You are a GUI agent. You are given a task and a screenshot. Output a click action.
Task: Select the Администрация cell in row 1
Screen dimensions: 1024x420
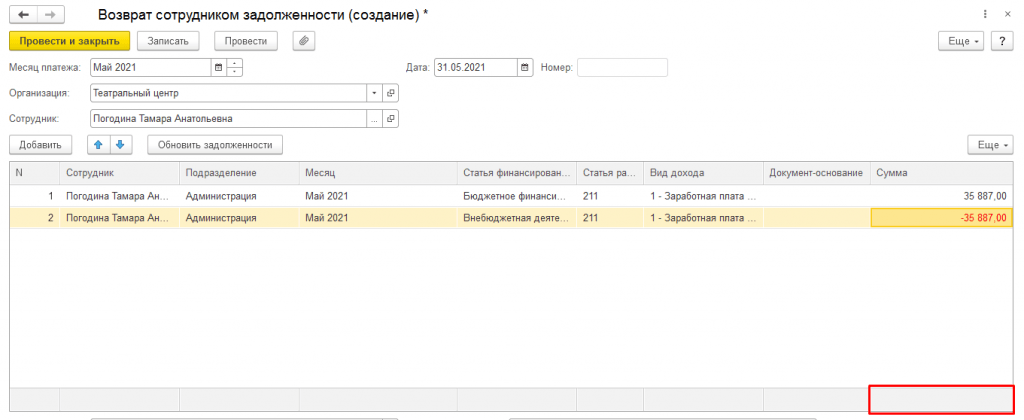pyautogui.click(x=239, y=195)
